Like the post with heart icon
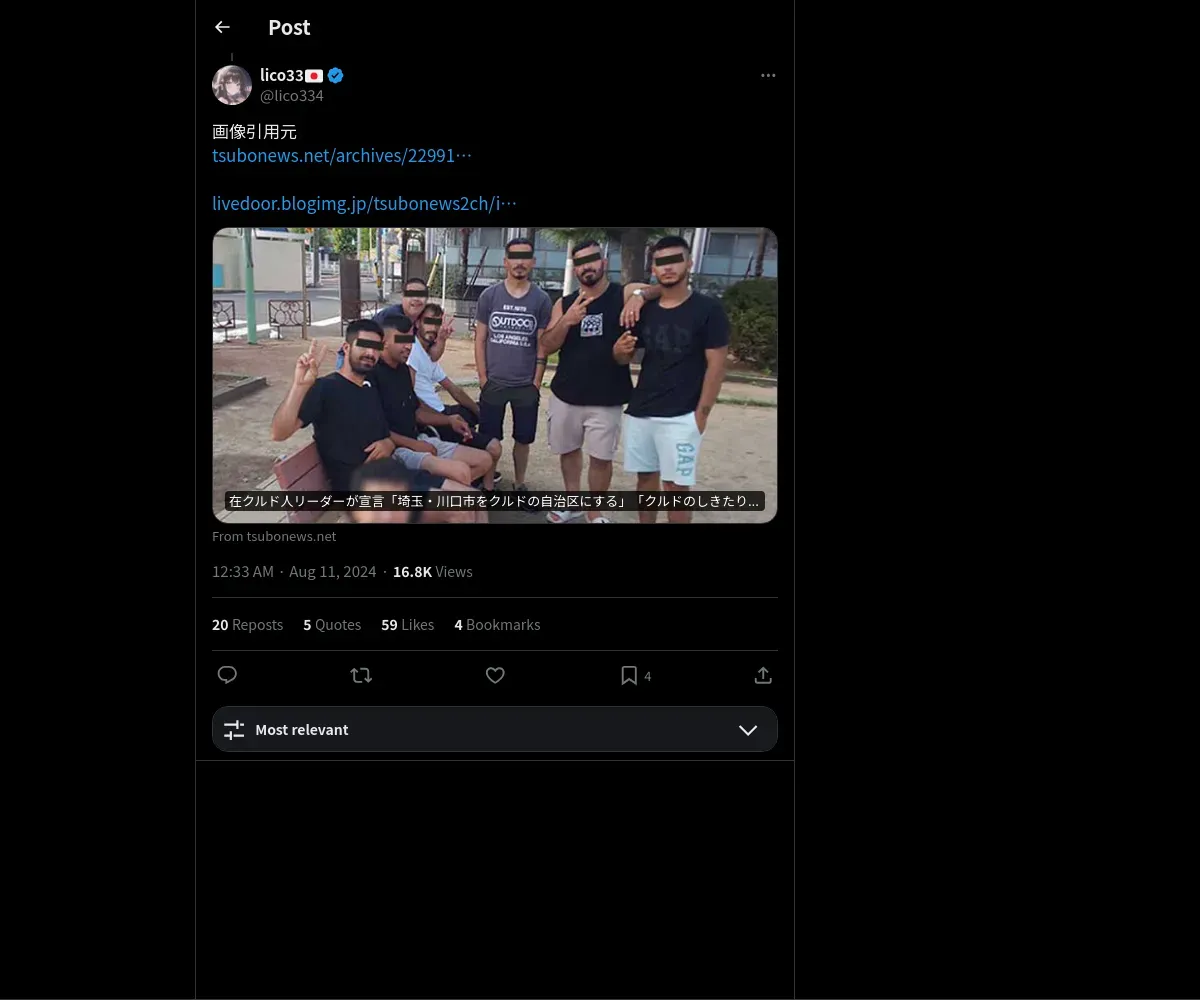Viewport: 1200px width, 1000px height. click(x=495, y=675)
